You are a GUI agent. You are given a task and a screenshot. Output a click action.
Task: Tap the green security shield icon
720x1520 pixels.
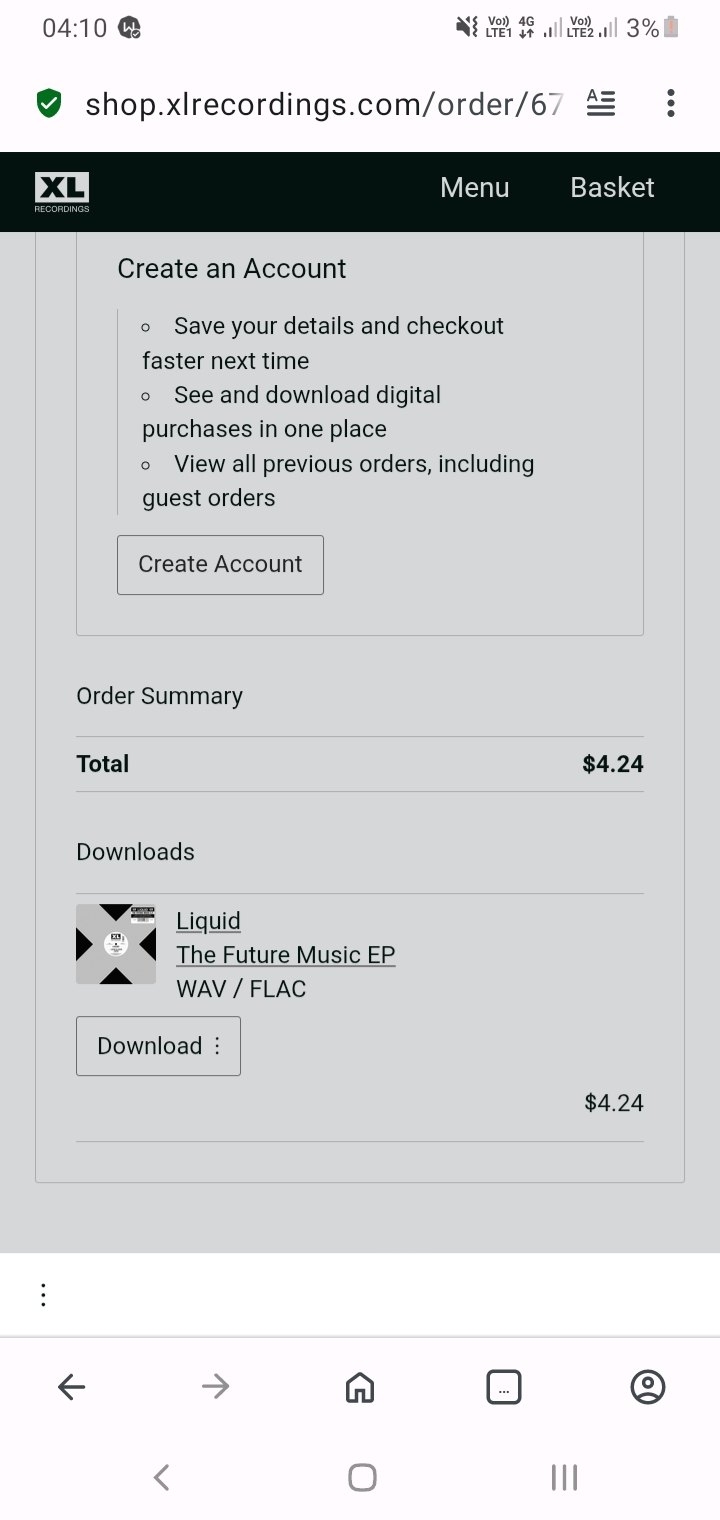(x=49, y=103)
